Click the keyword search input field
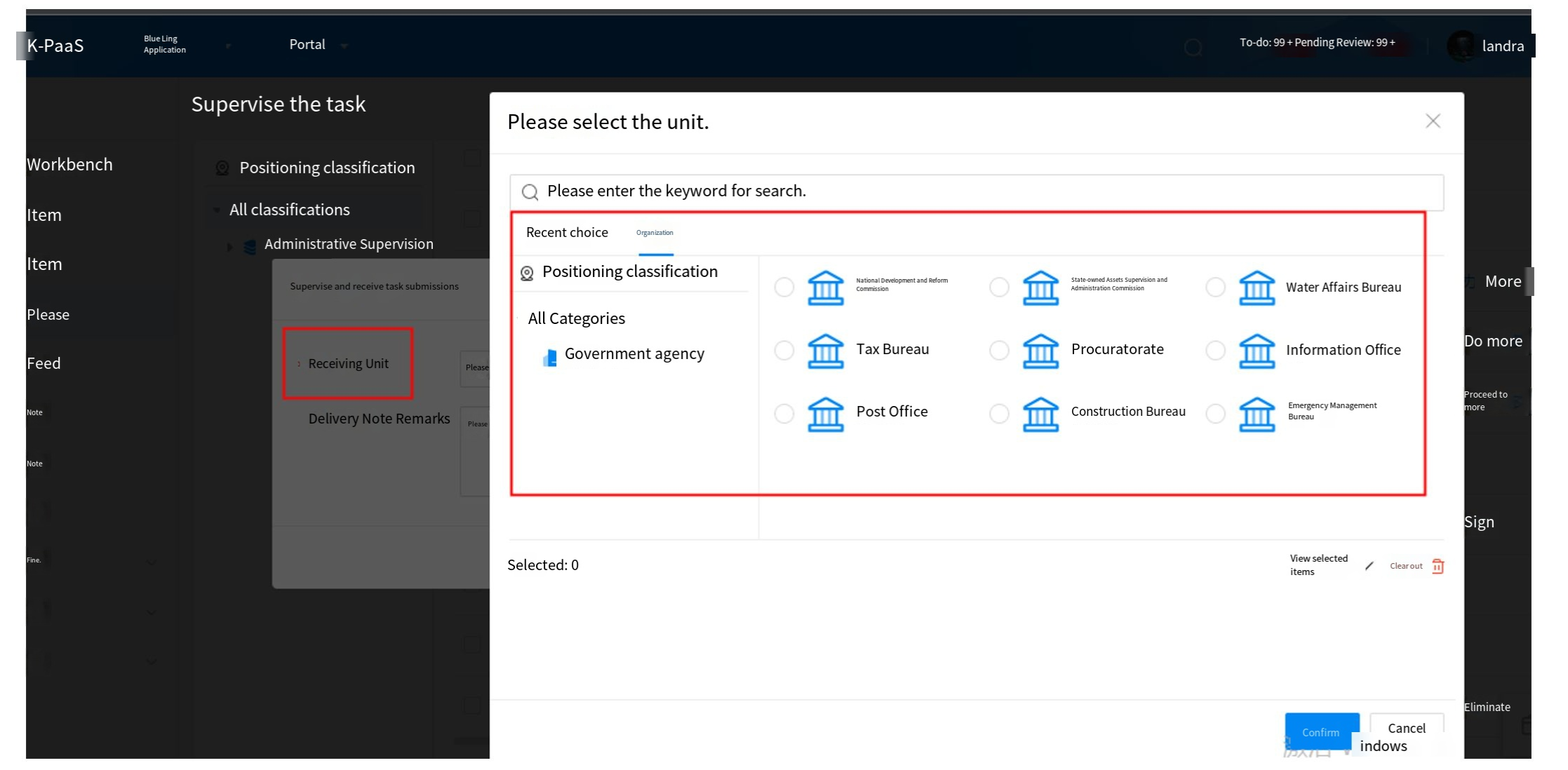This screenshot has width=1568, height=770. pyautogui.click(x=982, y=191)
